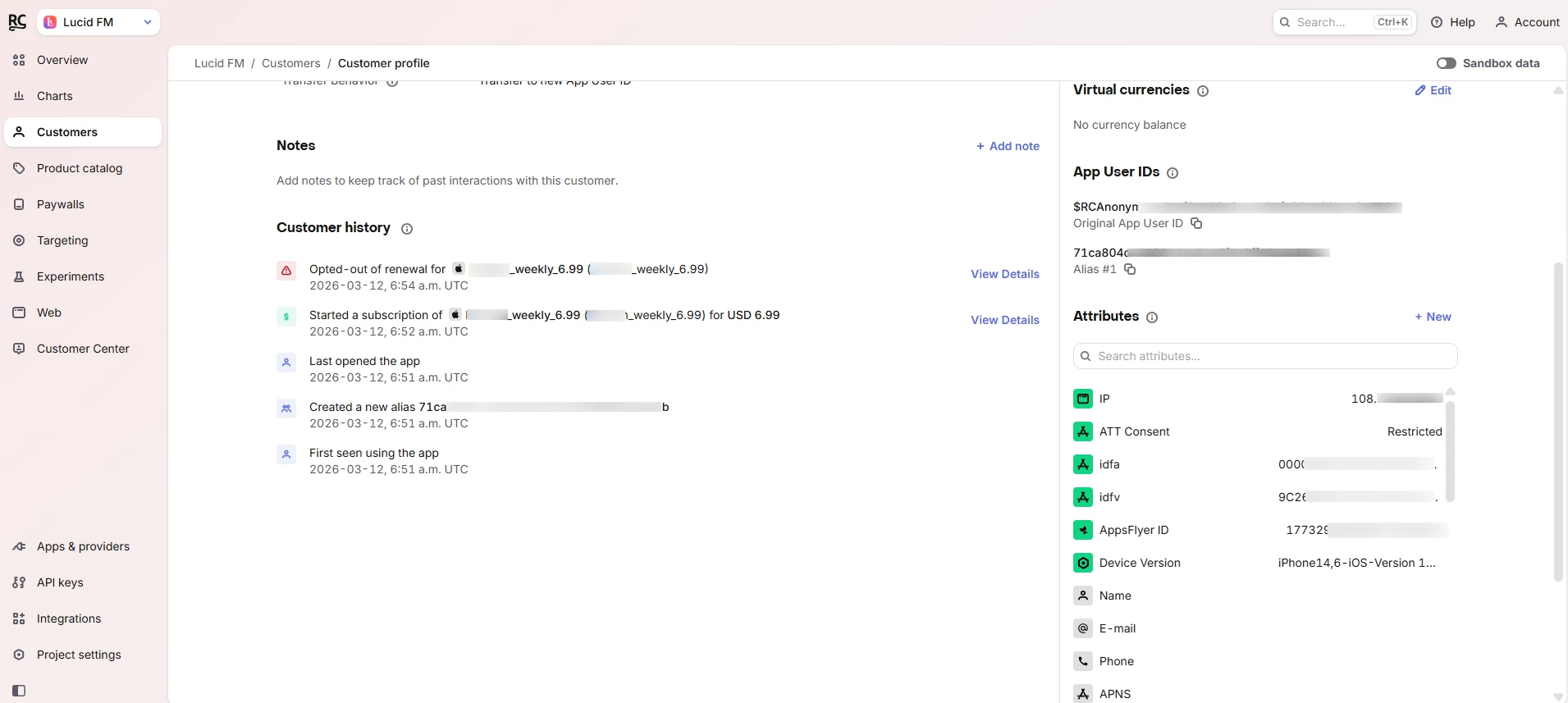Copy the Alias #1 ID
Viewport: 1568px width, 703px height.
click(1130, 269)
